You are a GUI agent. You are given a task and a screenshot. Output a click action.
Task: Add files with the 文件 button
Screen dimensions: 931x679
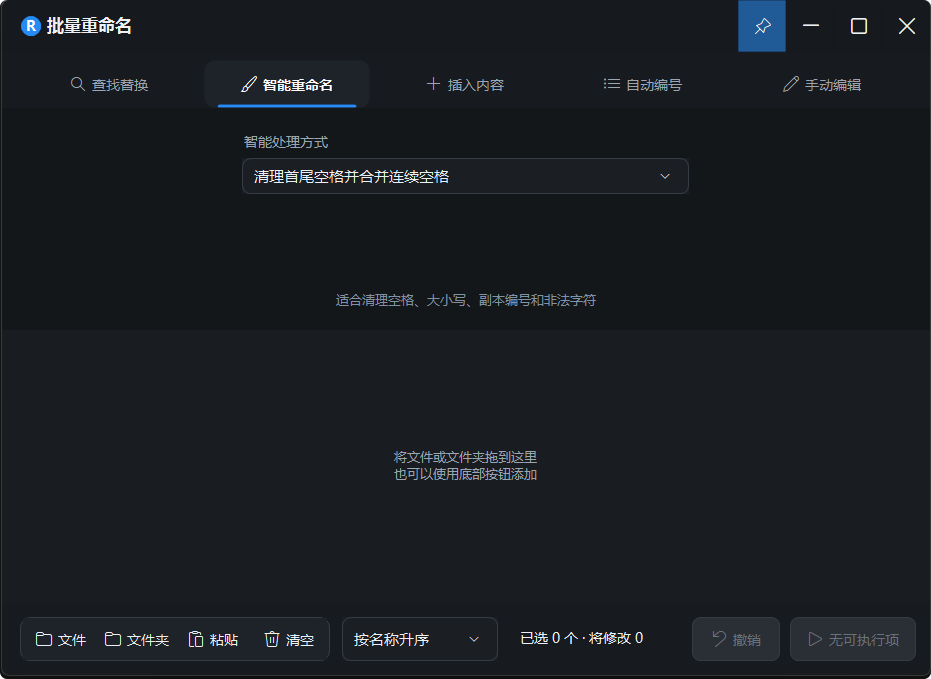[x=61, y=639]
